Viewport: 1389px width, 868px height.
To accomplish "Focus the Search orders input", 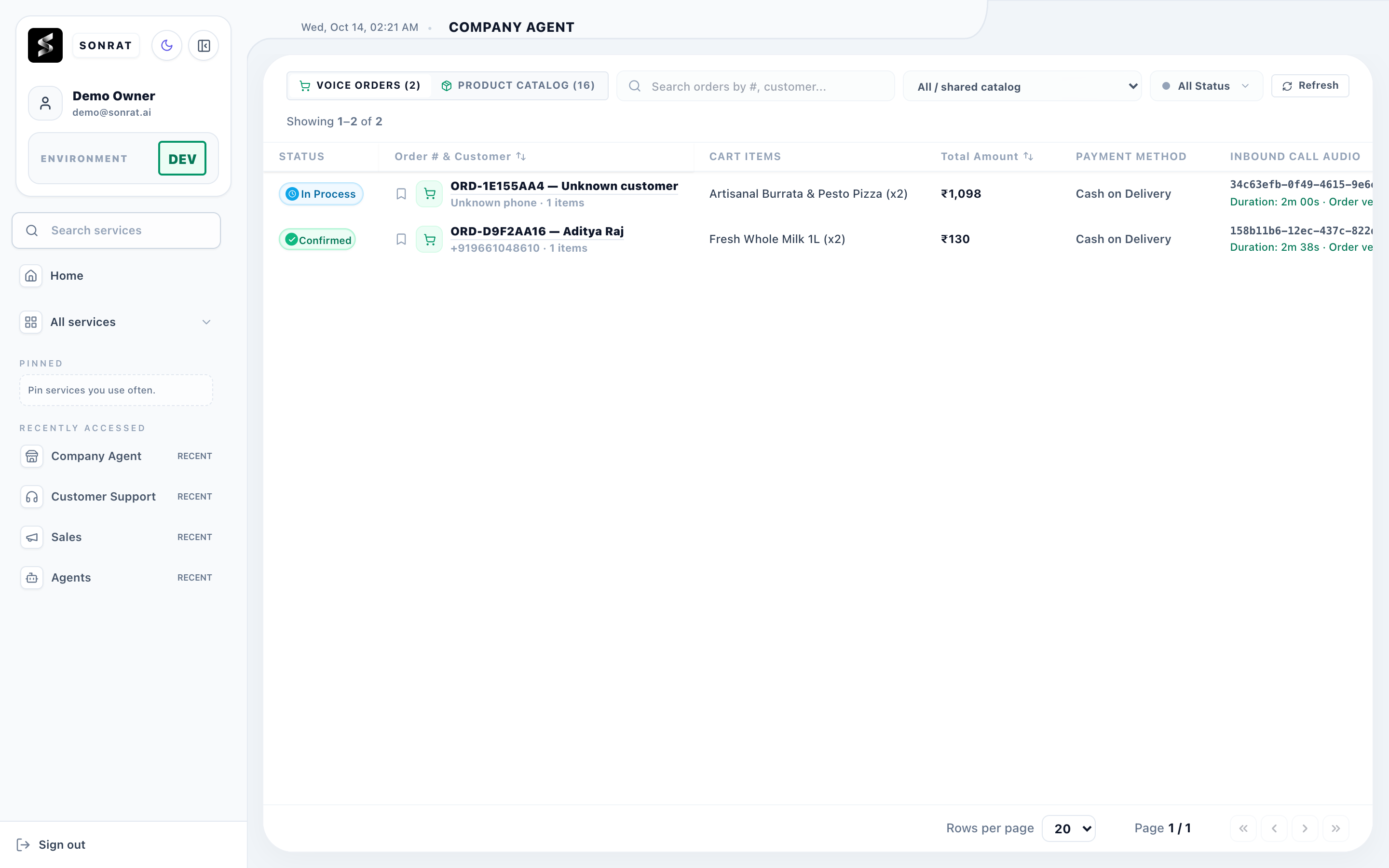I will pos(755,86).
